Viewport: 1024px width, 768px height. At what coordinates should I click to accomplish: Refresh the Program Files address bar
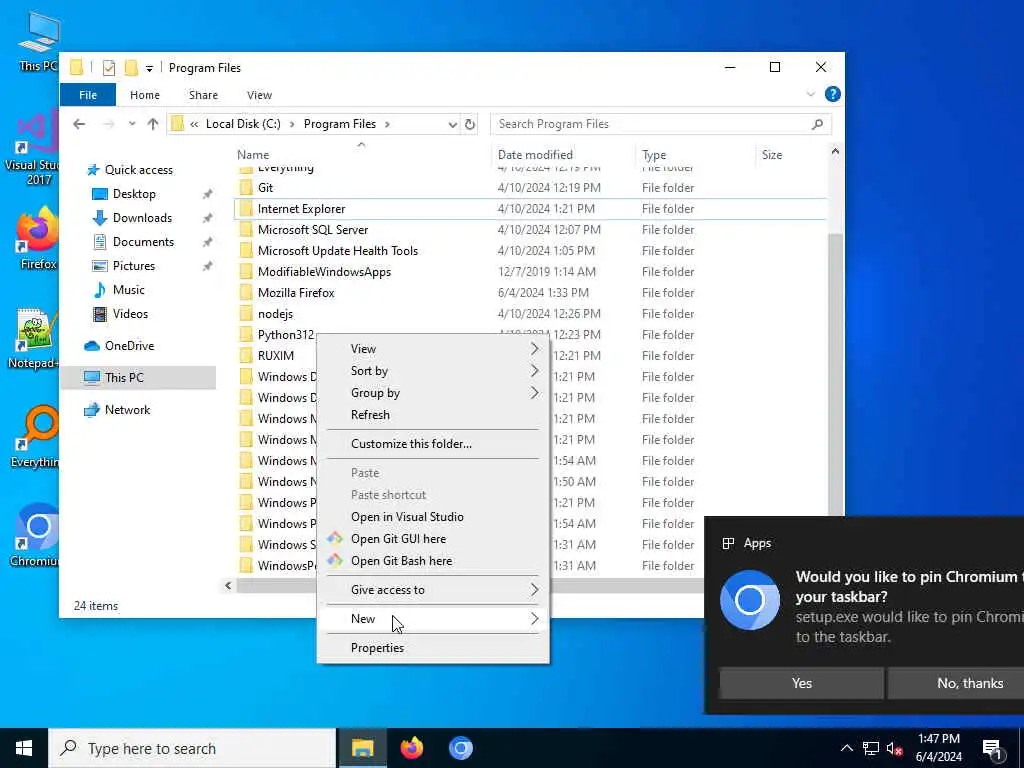470,124
